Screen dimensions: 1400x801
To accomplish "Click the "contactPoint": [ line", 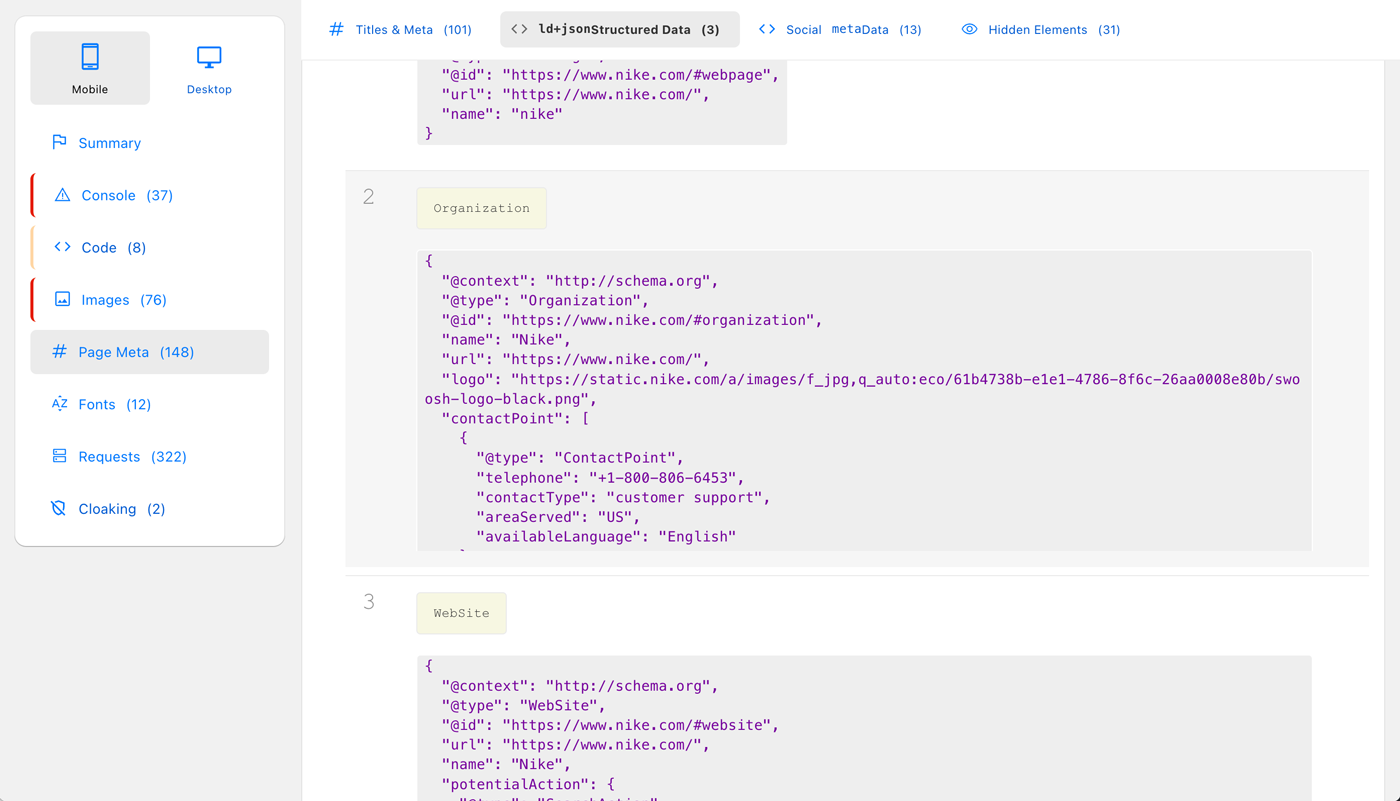I will click(x=515, y=419).
